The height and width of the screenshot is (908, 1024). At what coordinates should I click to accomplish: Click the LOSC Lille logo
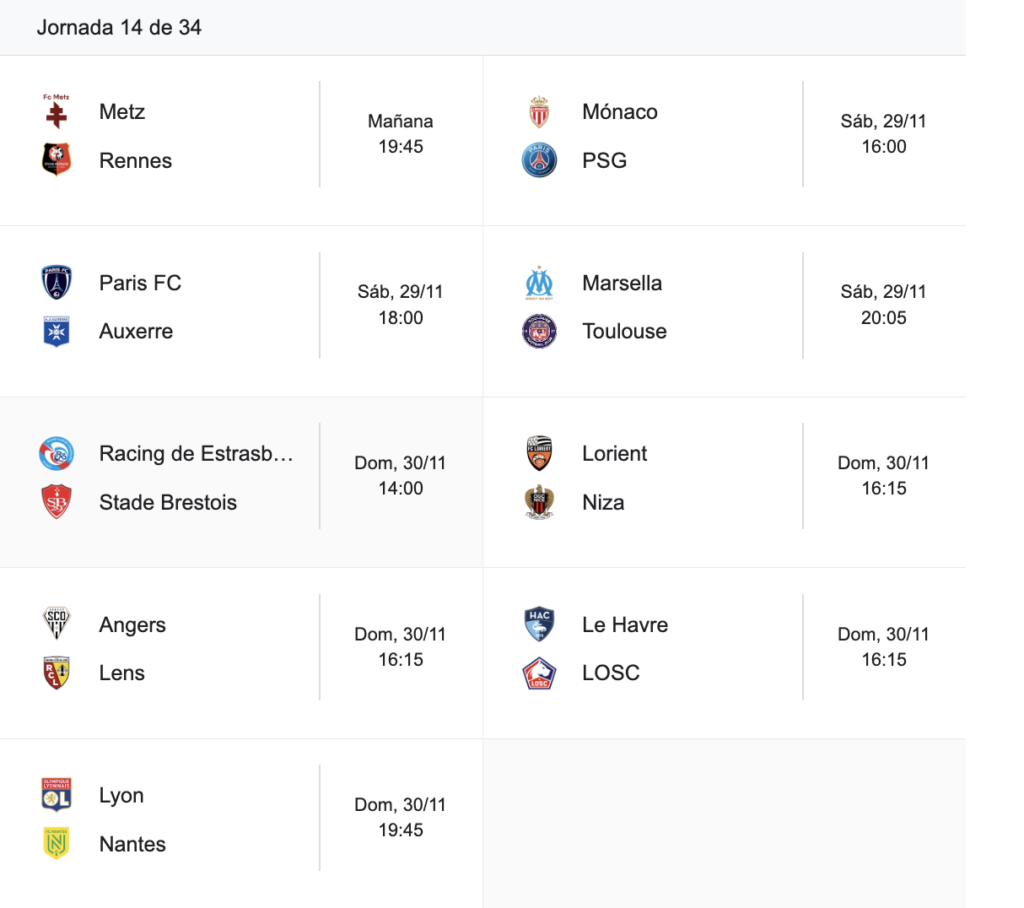click(539, 673)
